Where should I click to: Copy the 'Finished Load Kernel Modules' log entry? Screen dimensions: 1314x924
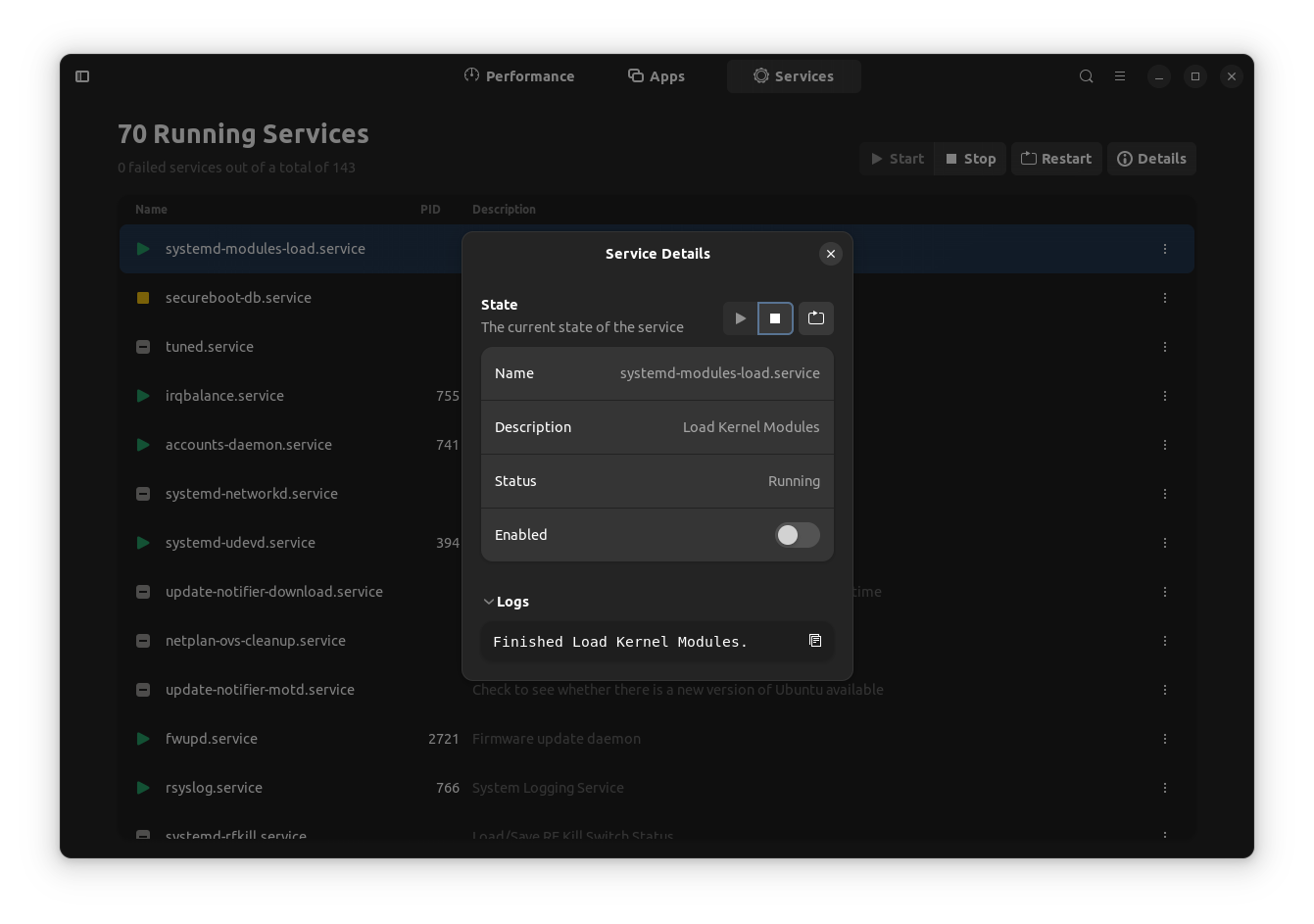pos(814,641)
